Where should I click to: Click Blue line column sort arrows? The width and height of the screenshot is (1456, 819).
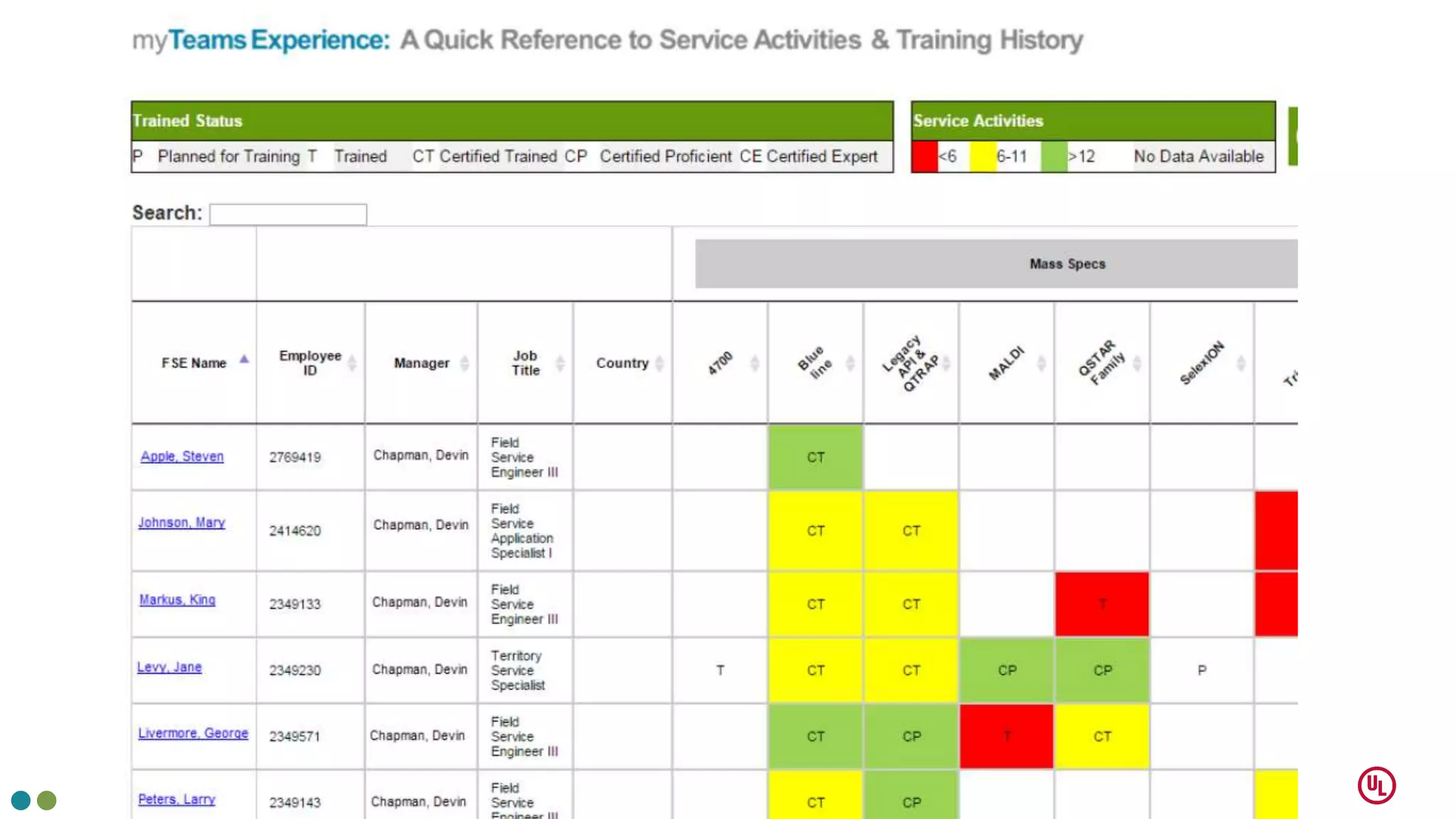pyautogui.click(x=850, y=363)
